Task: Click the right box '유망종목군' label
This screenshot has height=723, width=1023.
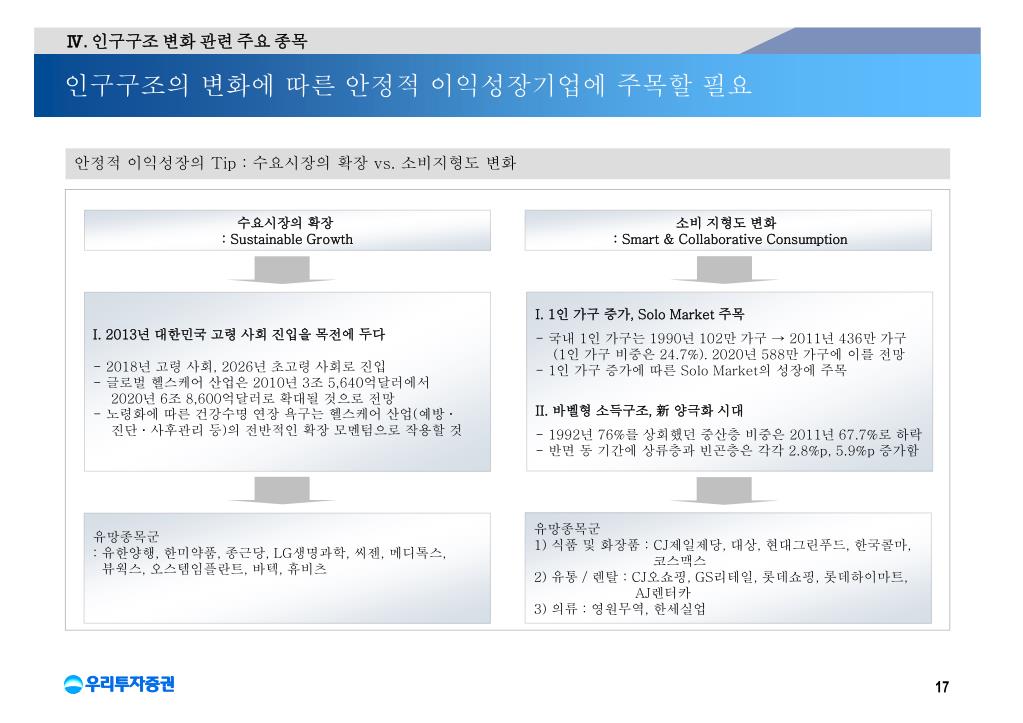Action: [x=568, y=528]
